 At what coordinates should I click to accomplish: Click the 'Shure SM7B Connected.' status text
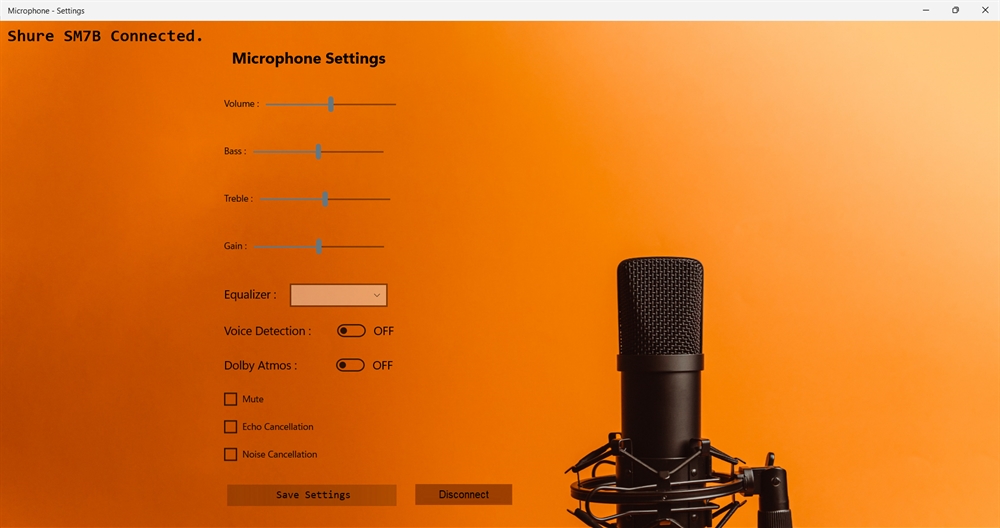105,36
